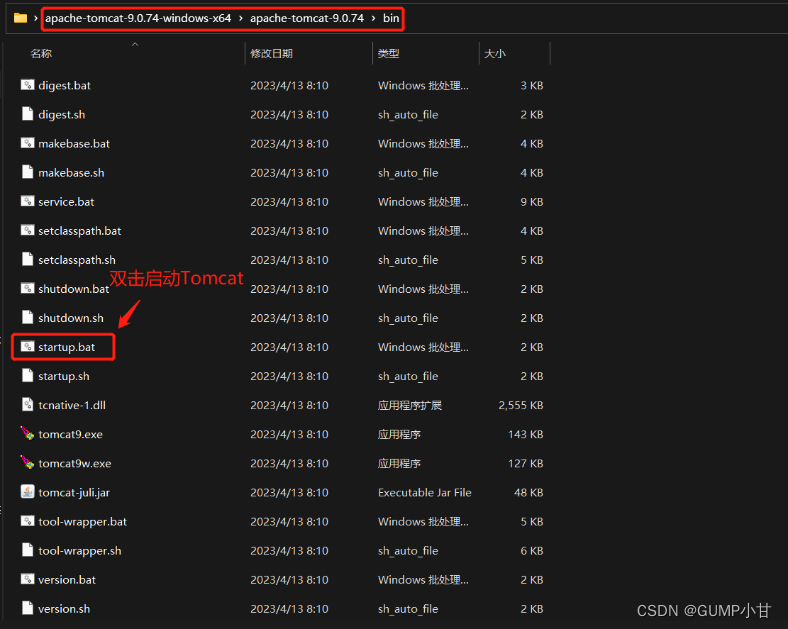The height and width of the screenshot is (629, 788).
Task: Click the 2,555 KB size value
Action: pos(521,405)
